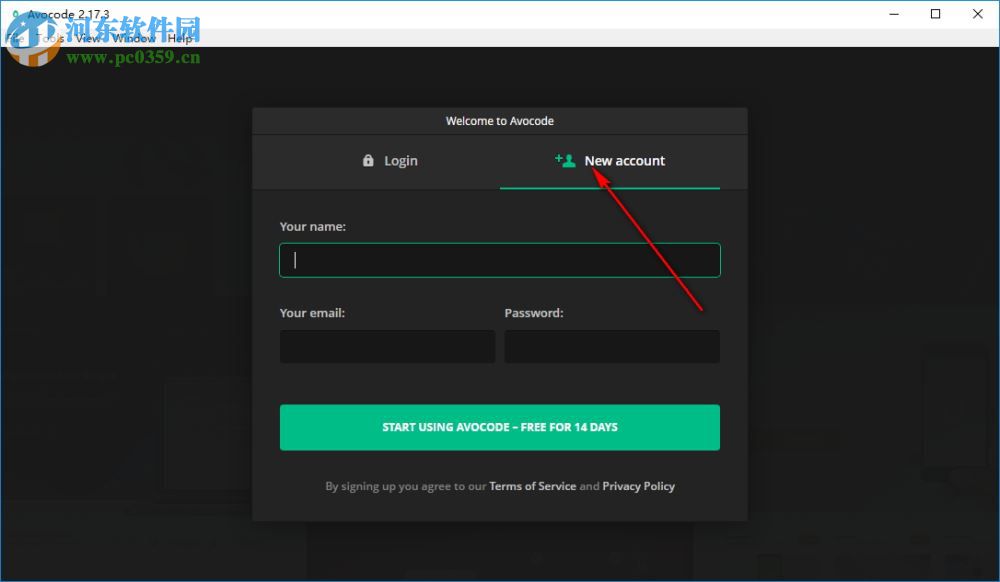The image size is (1000, 582).
Task: Click into the Your email field
Action: (x=387, y=346)
